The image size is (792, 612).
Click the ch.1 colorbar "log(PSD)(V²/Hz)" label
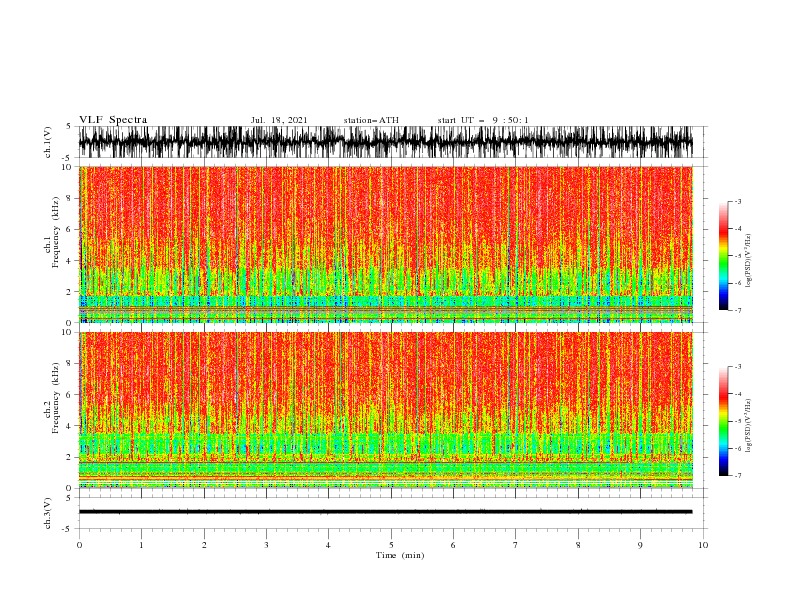click(749, 261)
